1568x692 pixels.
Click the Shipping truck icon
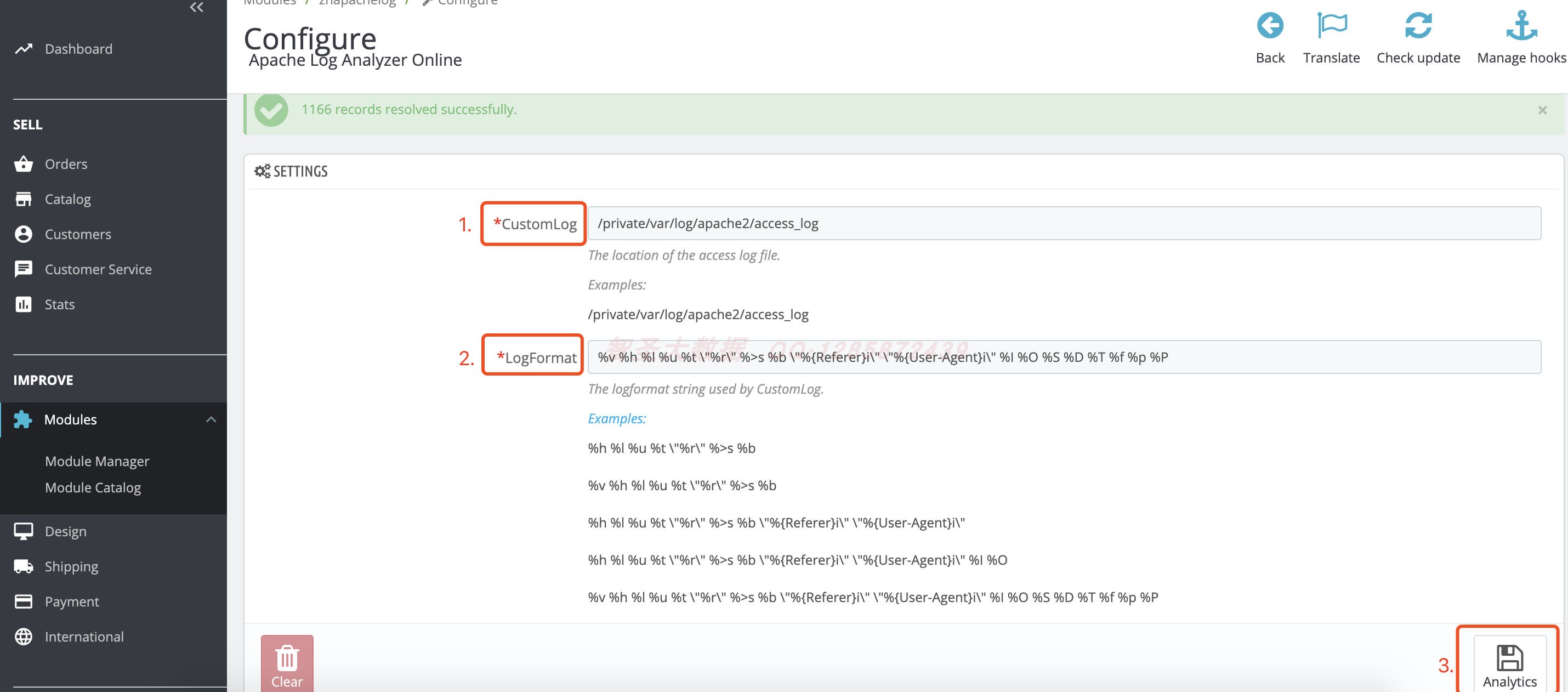[24, 566]
